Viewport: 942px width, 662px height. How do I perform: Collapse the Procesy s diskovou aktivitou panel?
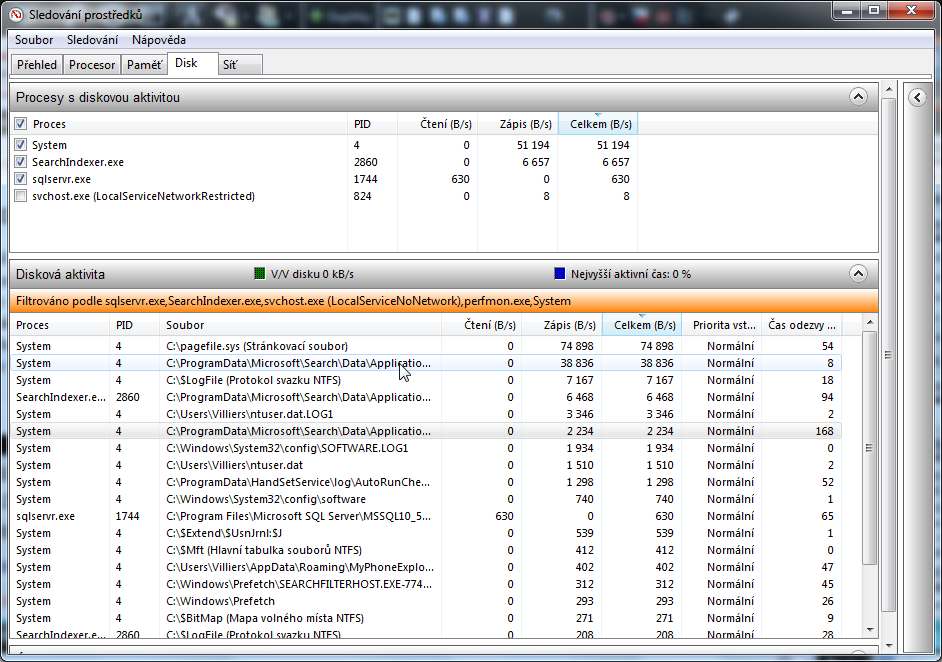[x=857, y=97]
